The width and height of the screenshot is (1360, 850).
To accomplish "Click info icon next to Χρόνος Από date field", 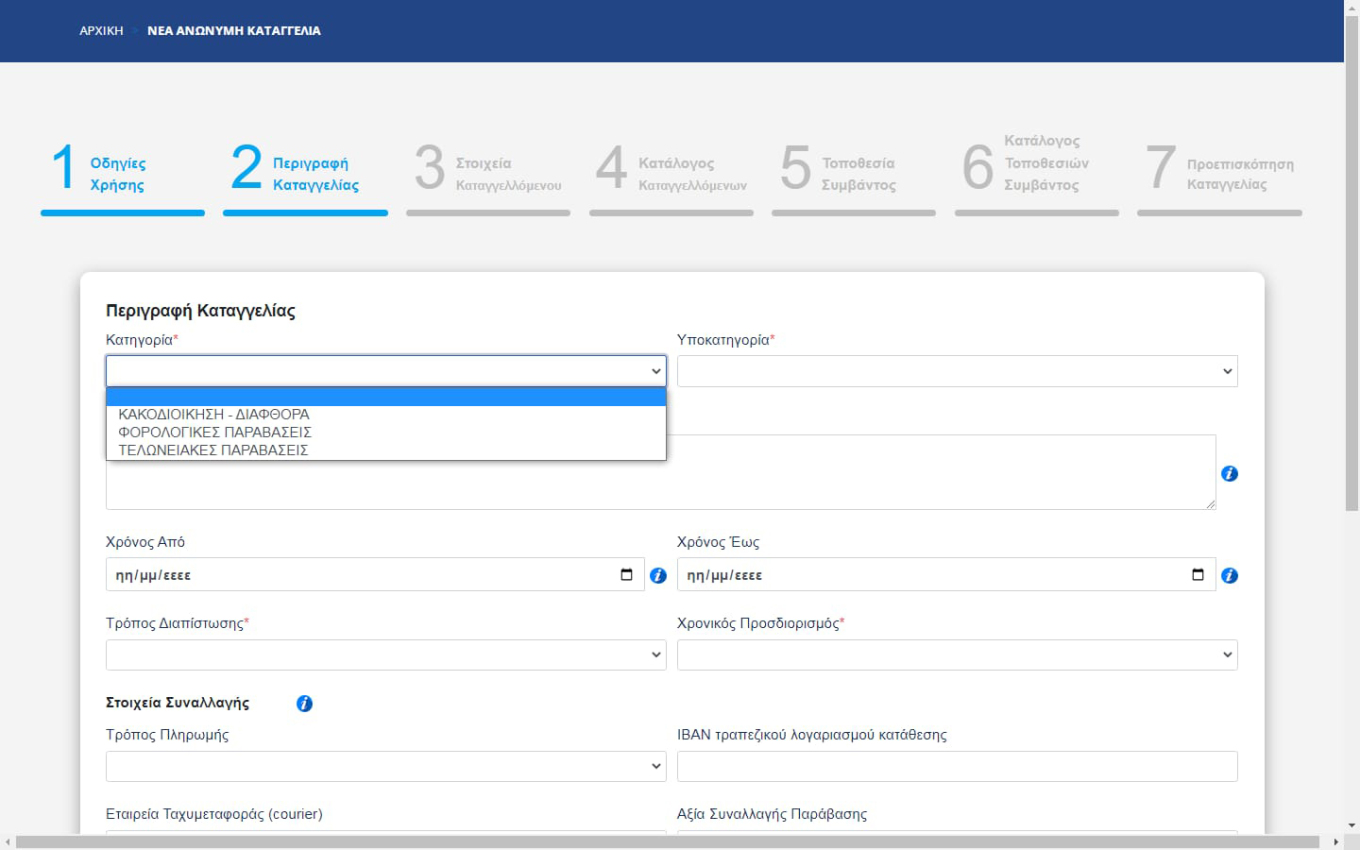I will [x=658, y=576].
